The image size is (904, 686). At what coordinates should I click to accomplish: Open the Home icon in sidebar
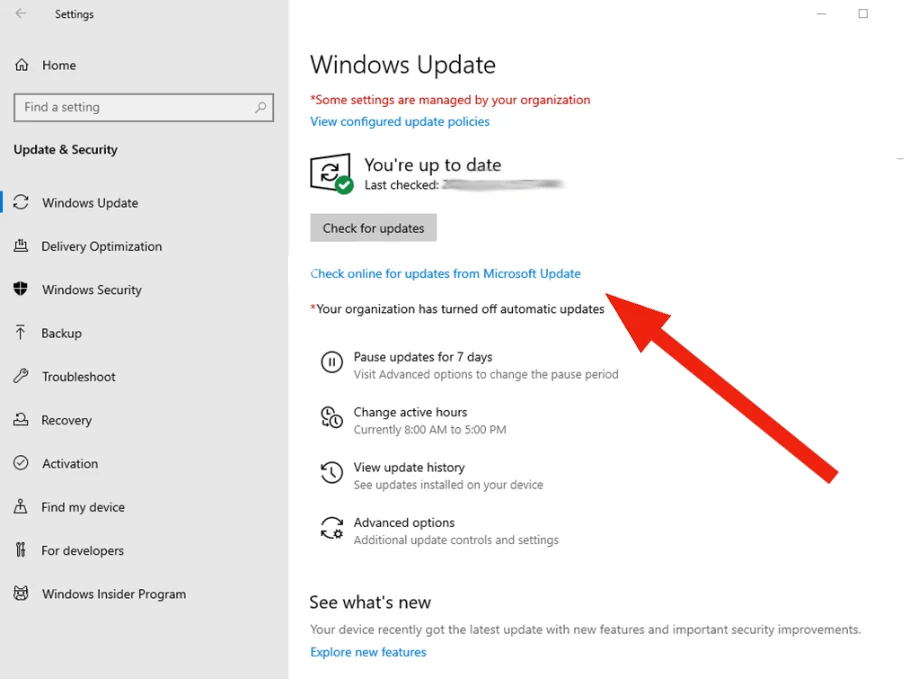tap(21, 65)
